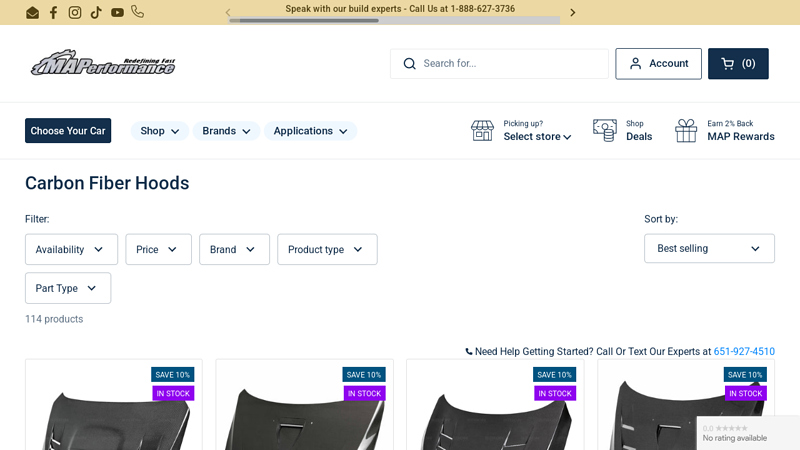The height and width of the screenshot is (450, 800).
Task: Open the Brand filter dropdown
Action: (234, 250)
